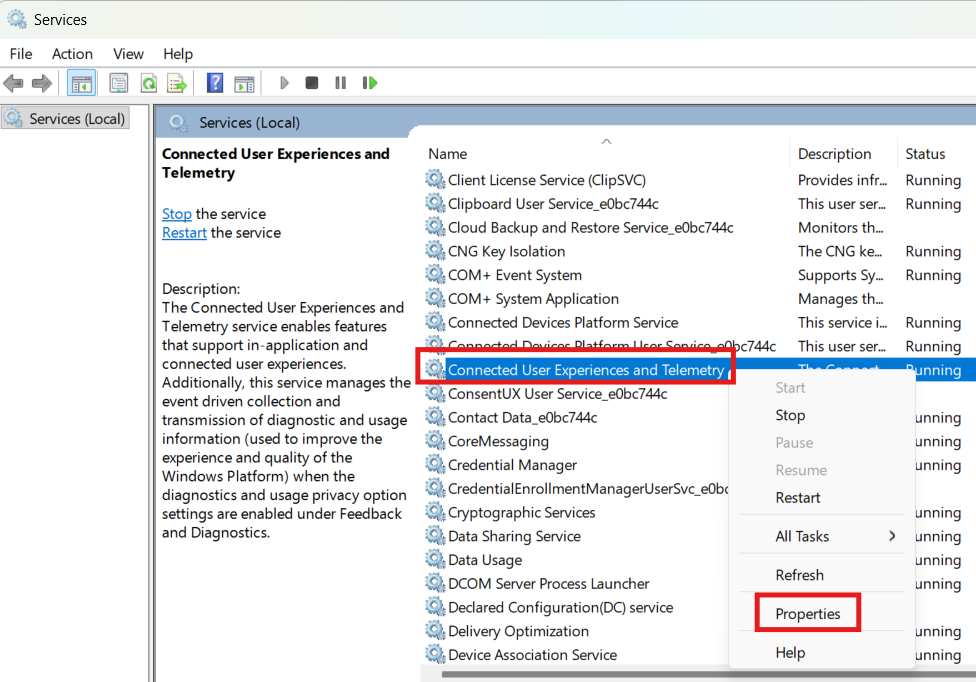Sort by the Status column header
This screenshot has width=976, height=682.
coord(925,154)
